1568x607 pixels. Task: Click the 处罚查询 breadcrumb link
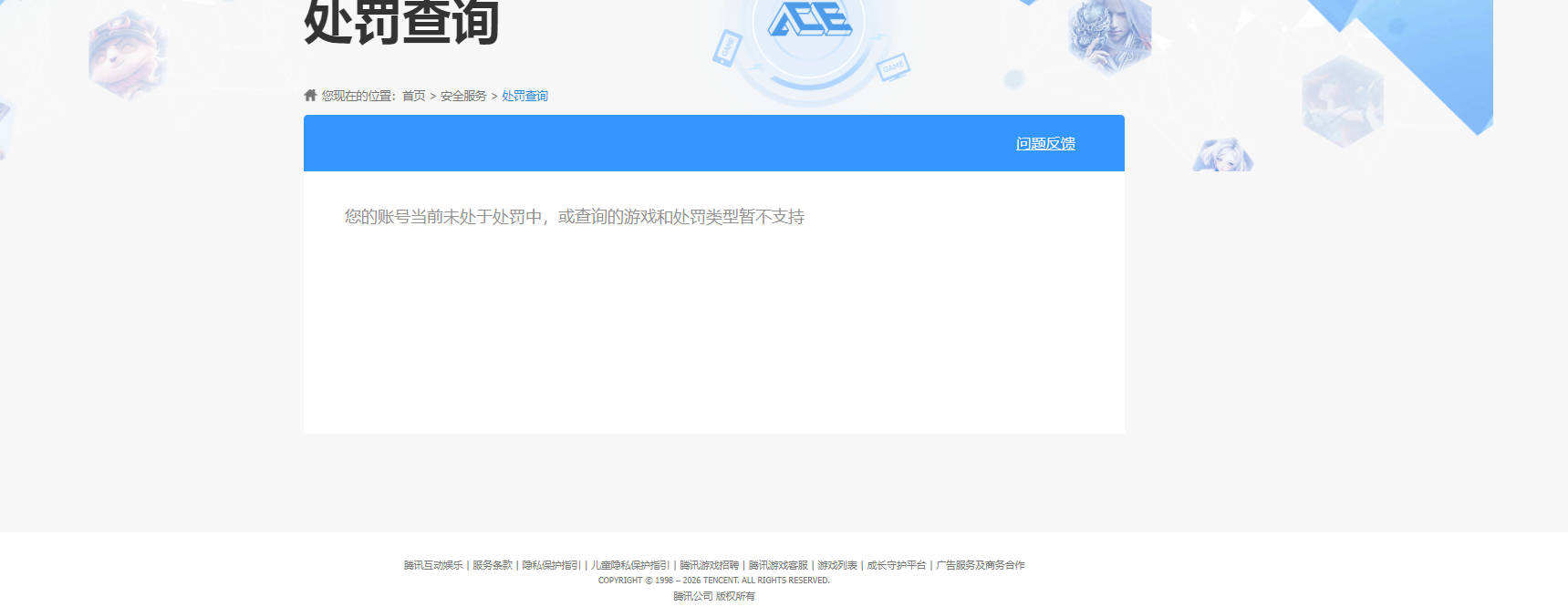coord(524,96)
